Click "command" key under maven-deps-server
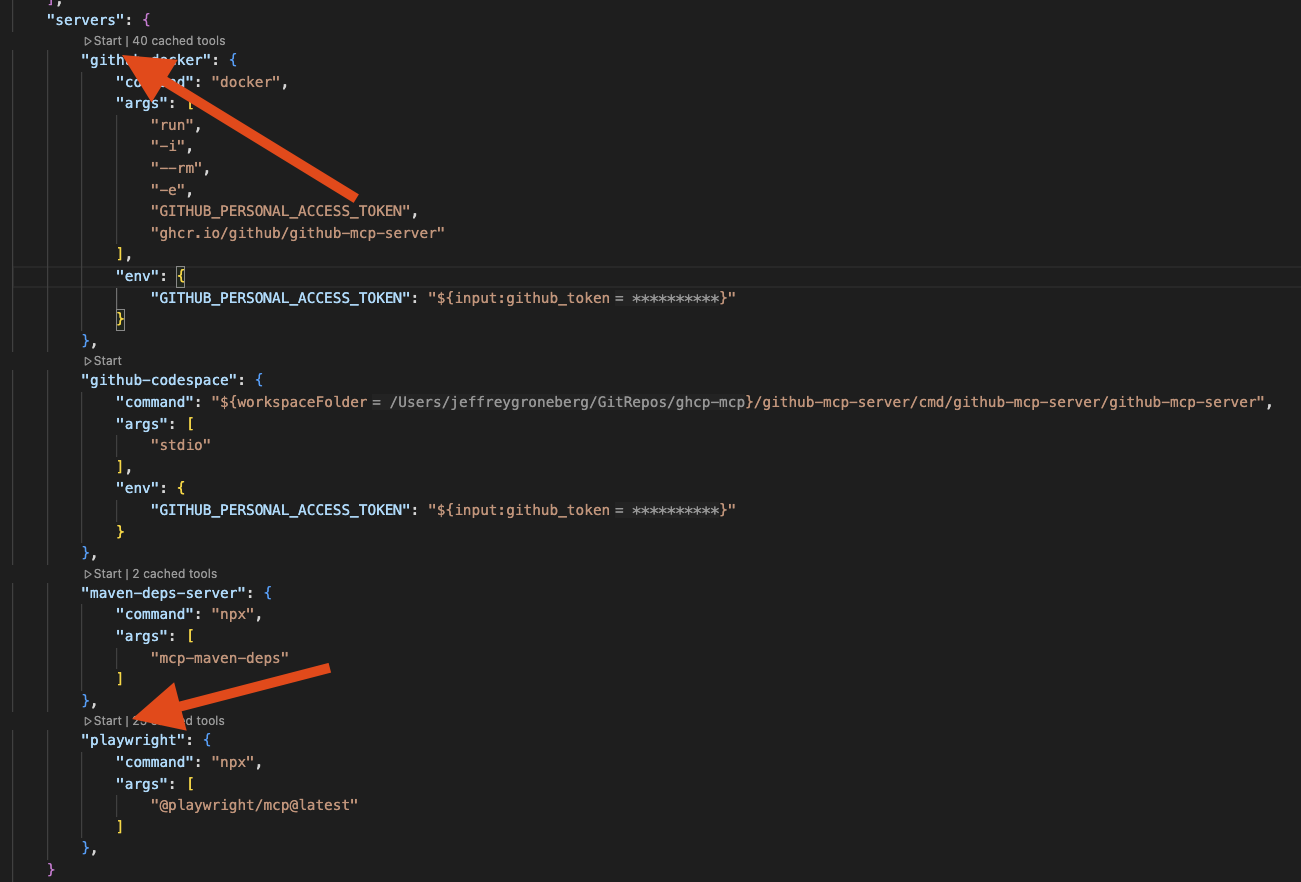Image resolution: width=1301 pixels, height=882 pixels. coord(154,614)
